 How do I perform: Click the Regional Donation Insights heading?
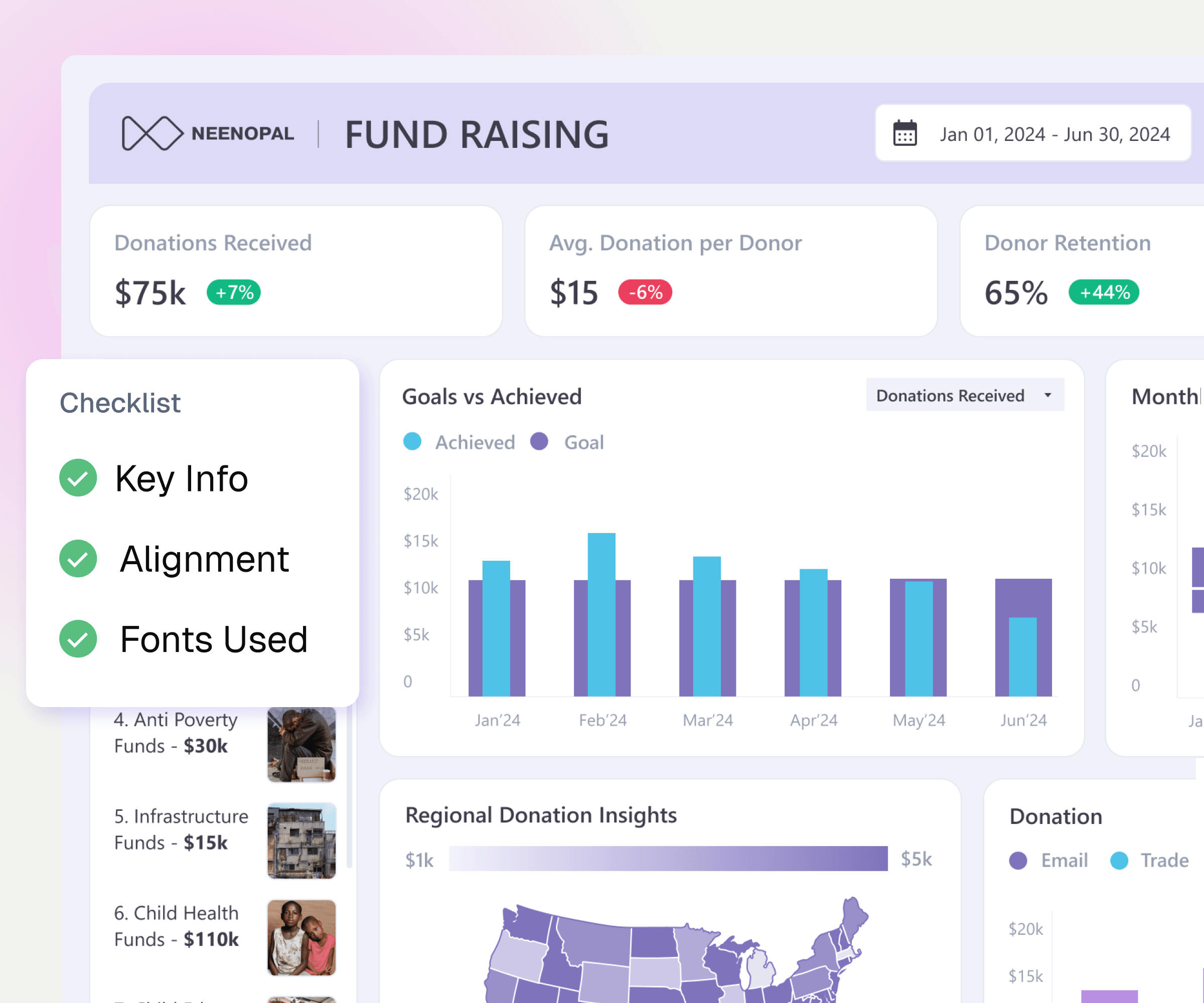click(541, 815)
